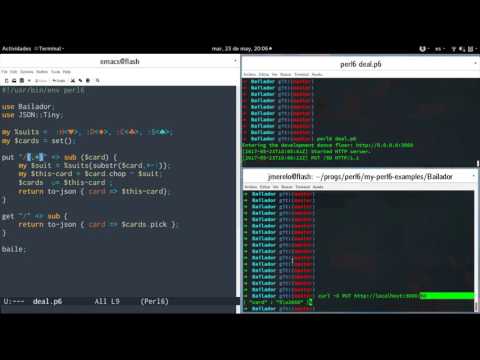
Task: Click the volume icon in system tray
Action: (462, 49)
